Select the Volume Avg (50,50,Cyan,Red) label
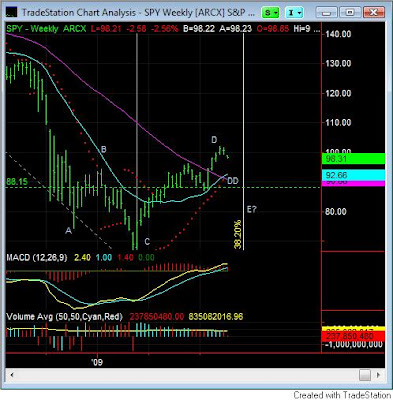The width and height of the screenshot is (393, 400). coord(64,316)
